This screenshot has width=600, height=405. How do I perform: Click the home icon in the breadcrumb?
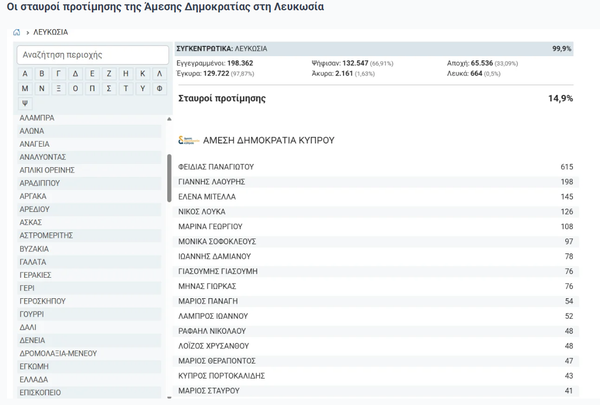[16, 33]
